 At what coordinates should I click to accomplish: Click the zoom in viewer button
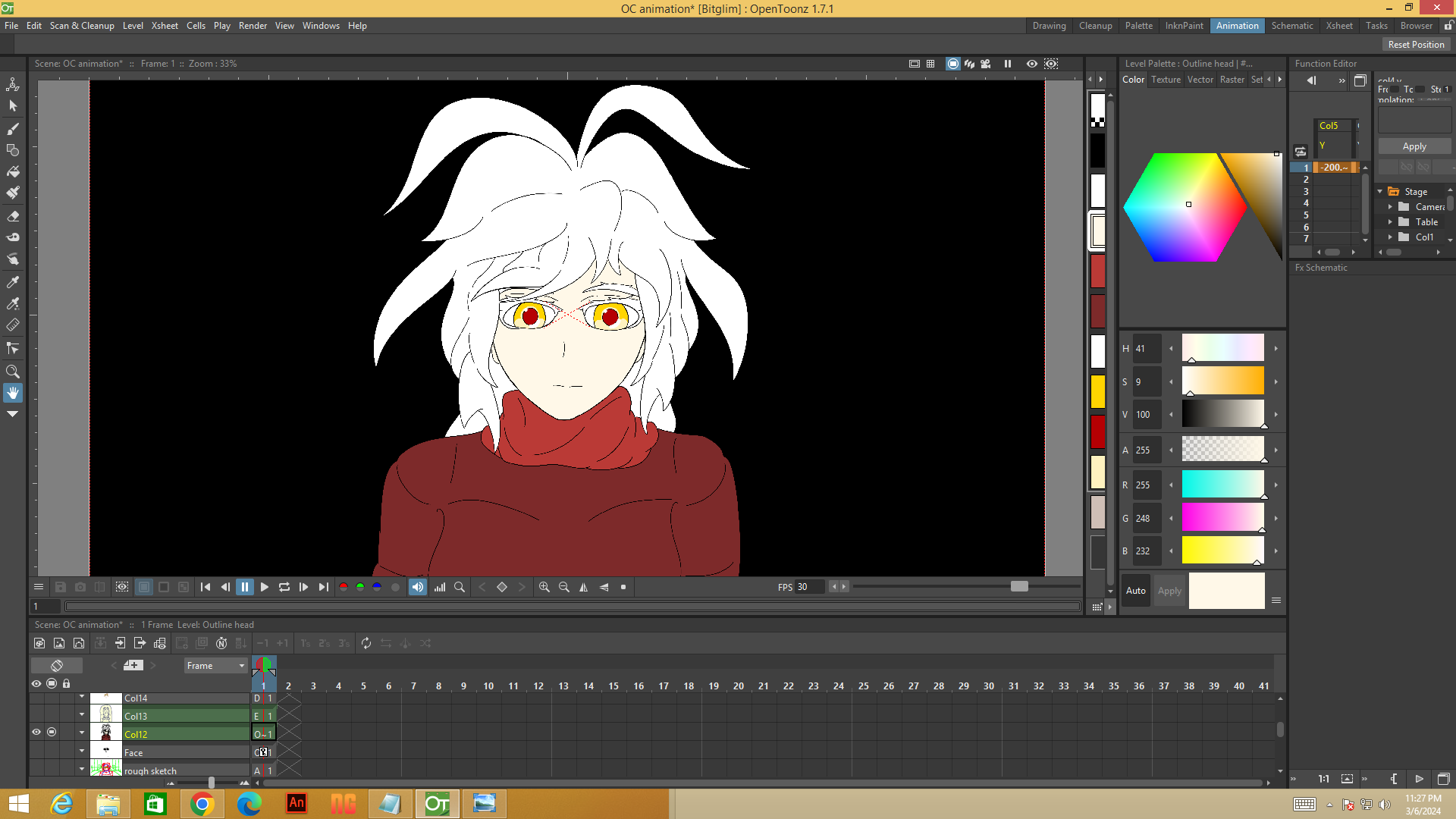544,587
